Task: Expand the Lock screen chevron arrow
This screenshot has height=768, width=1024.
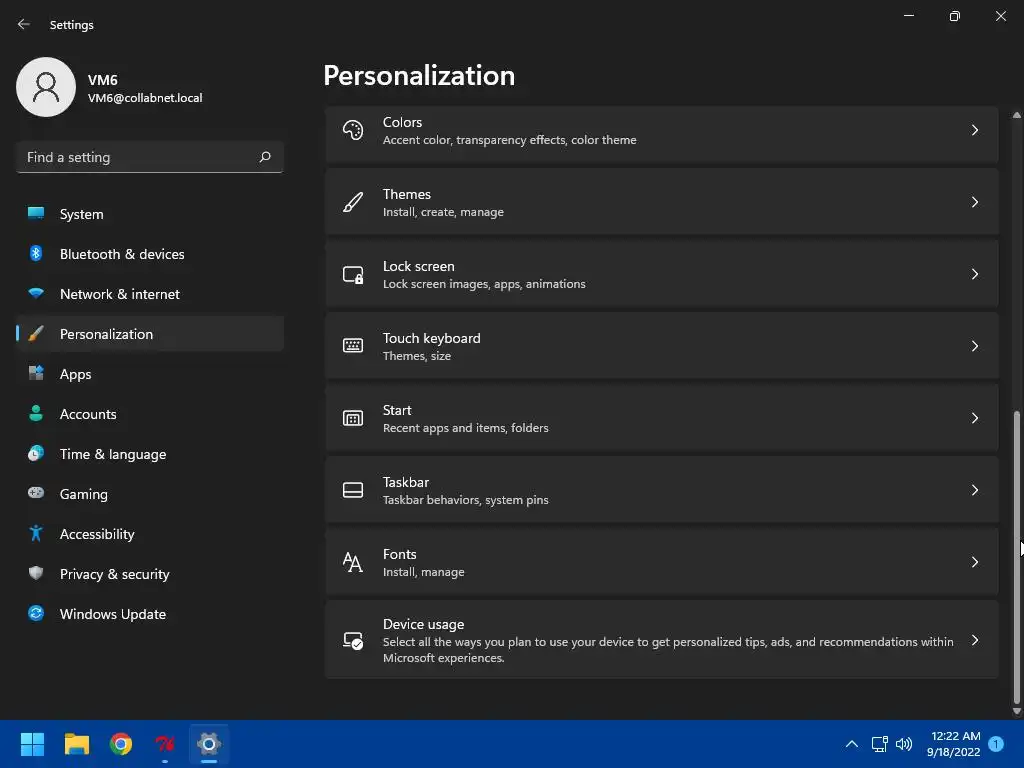Action: coord(974,274)
